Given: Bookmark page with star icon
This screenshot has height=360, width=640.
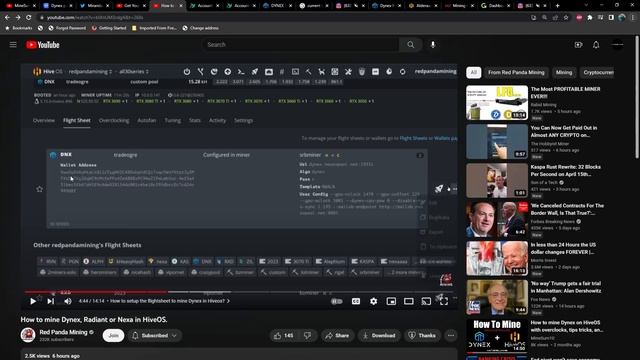Looking at the screenshot, I should click(566, 18).
